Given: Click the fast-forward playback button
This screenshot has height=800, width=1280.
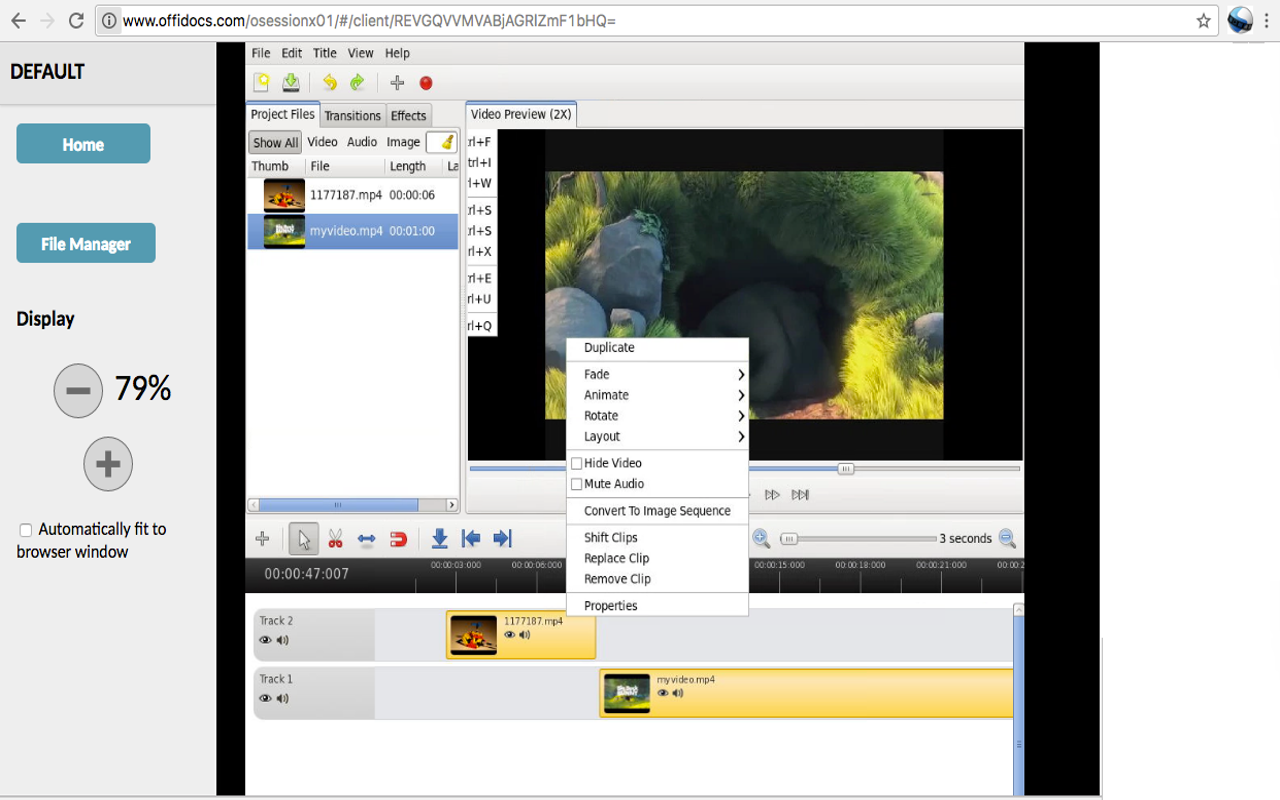Looking at the screenshot, I should pos(772,495).
